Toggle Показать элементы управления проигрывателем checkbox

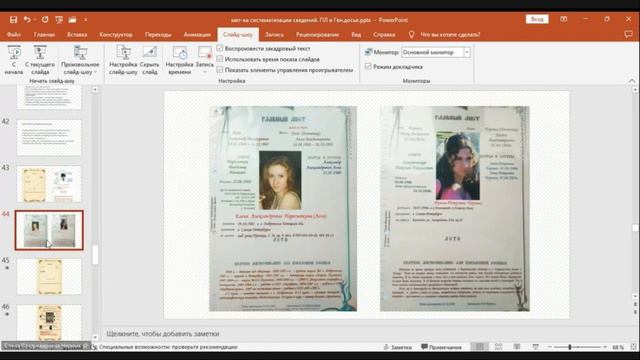point(220,70)
